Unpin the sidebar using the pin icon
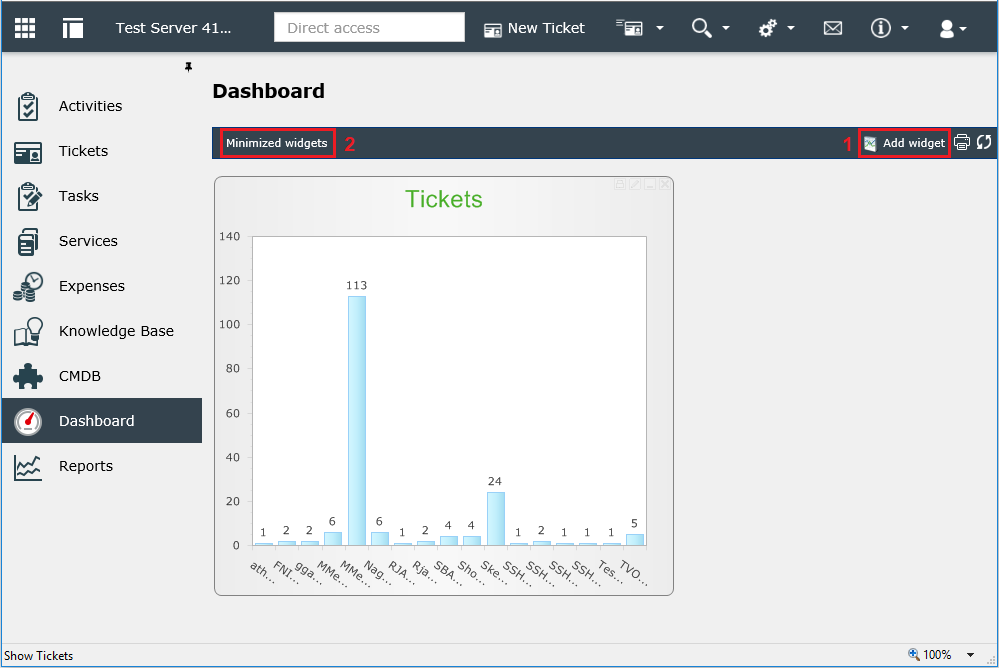Screen dimensions: 999x668 (x=189, y=67)
